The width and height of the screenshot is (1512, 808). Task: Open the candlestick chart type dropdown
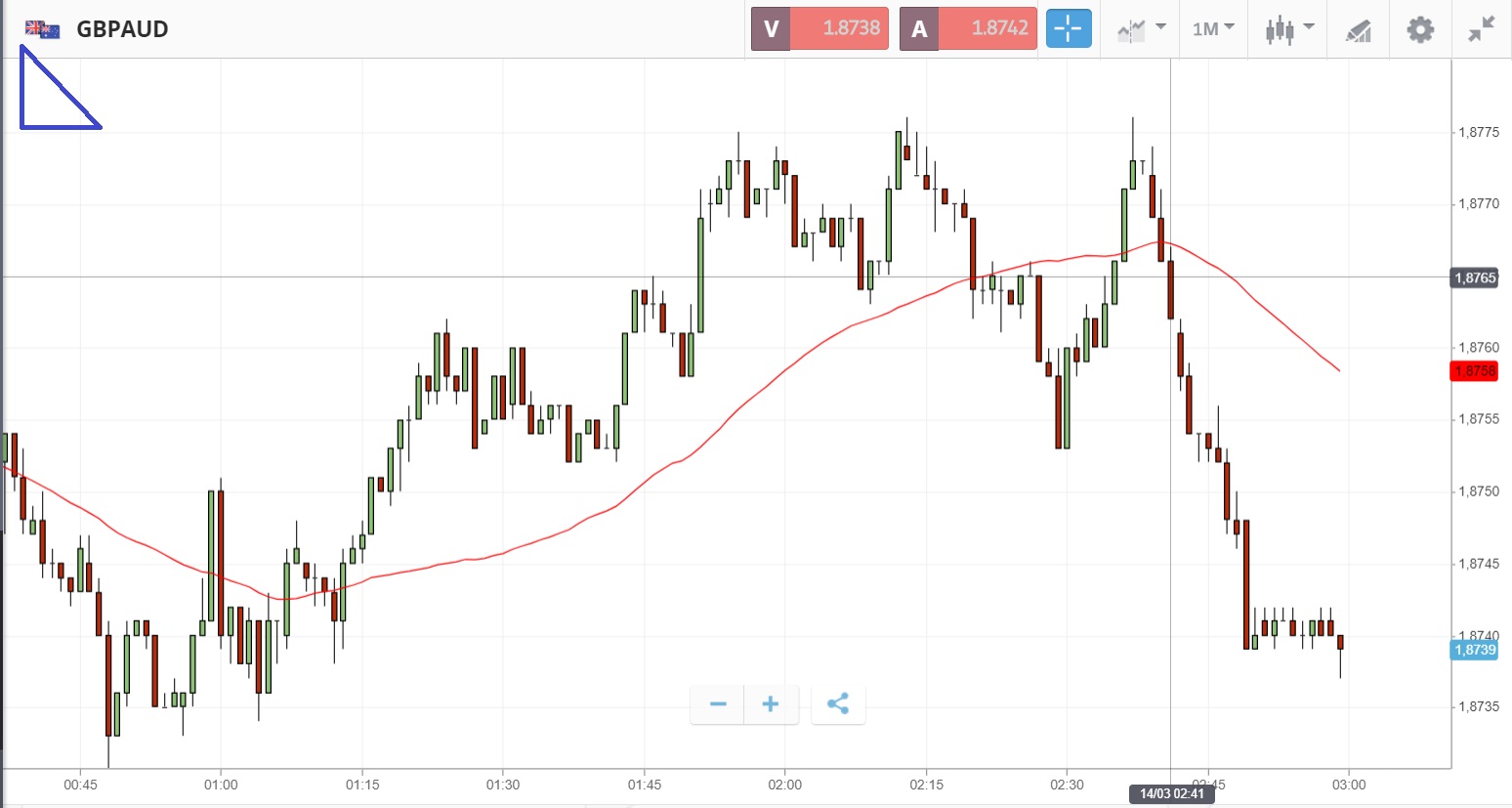coord(1289,29)
